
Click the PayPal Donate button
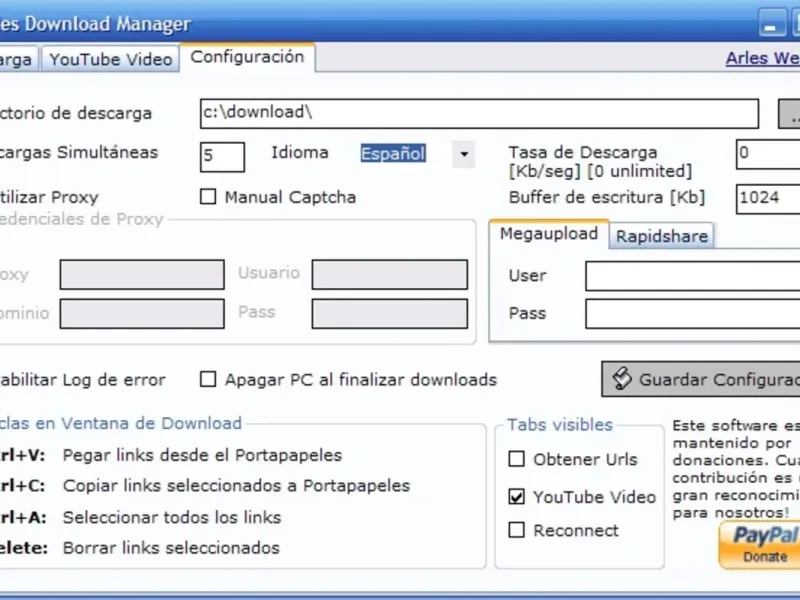760,545
